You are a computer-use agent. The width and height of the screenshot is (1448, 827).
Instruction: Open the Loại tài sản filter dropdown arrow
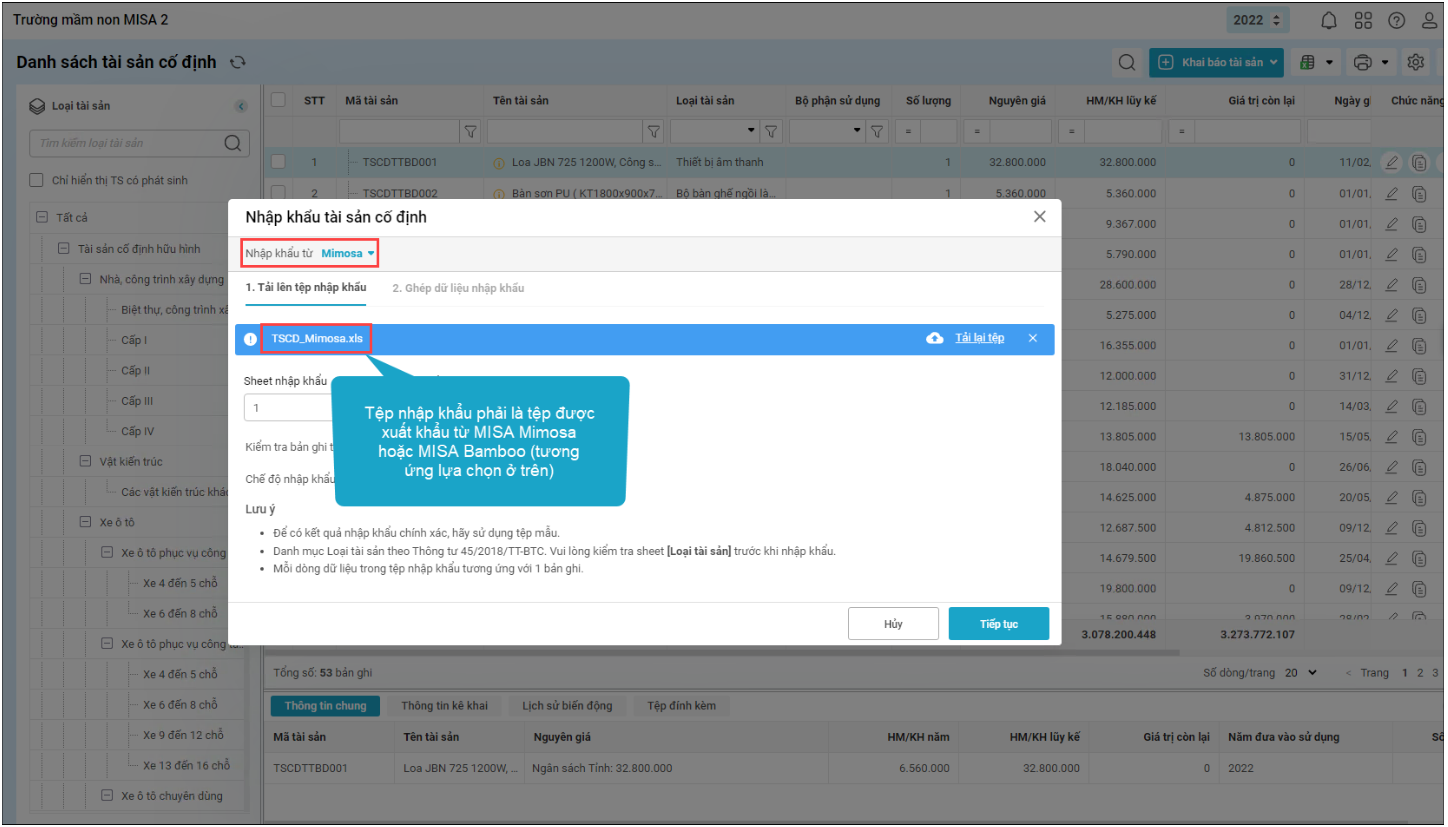click(752, 131)
